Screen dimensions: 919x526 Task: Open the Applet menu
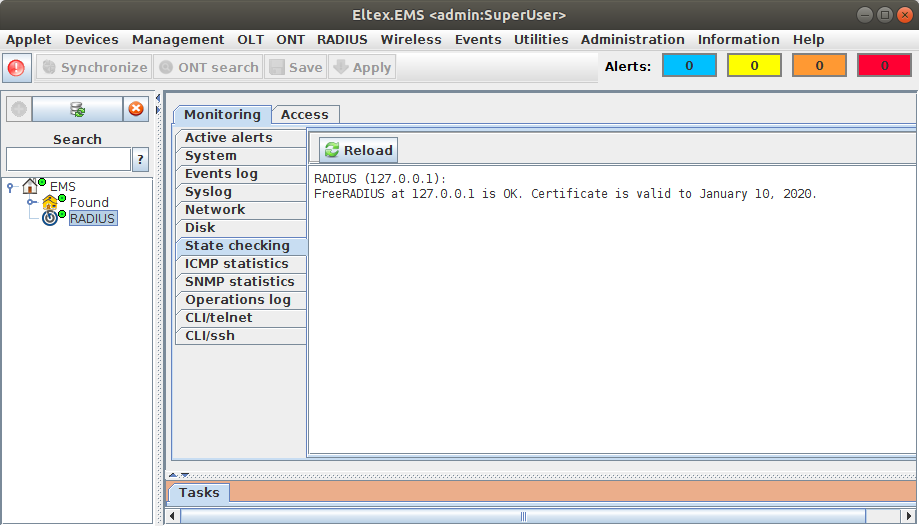29,39
